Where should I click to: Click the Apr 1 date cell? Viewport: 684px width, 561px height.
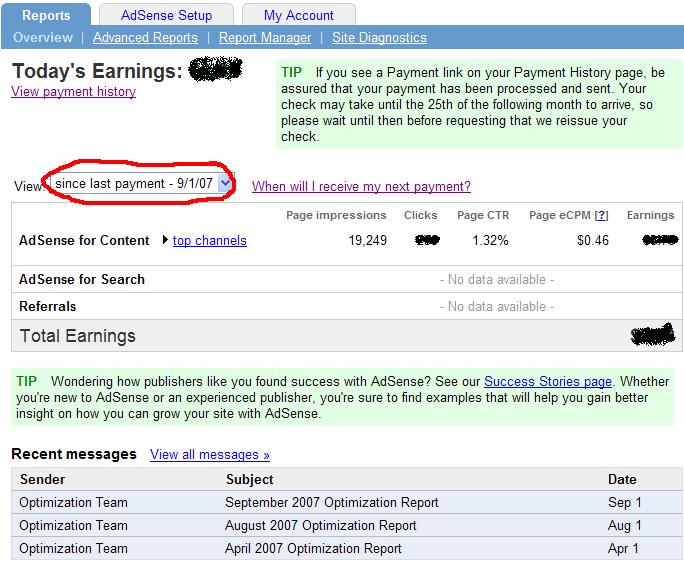(623, 548)
